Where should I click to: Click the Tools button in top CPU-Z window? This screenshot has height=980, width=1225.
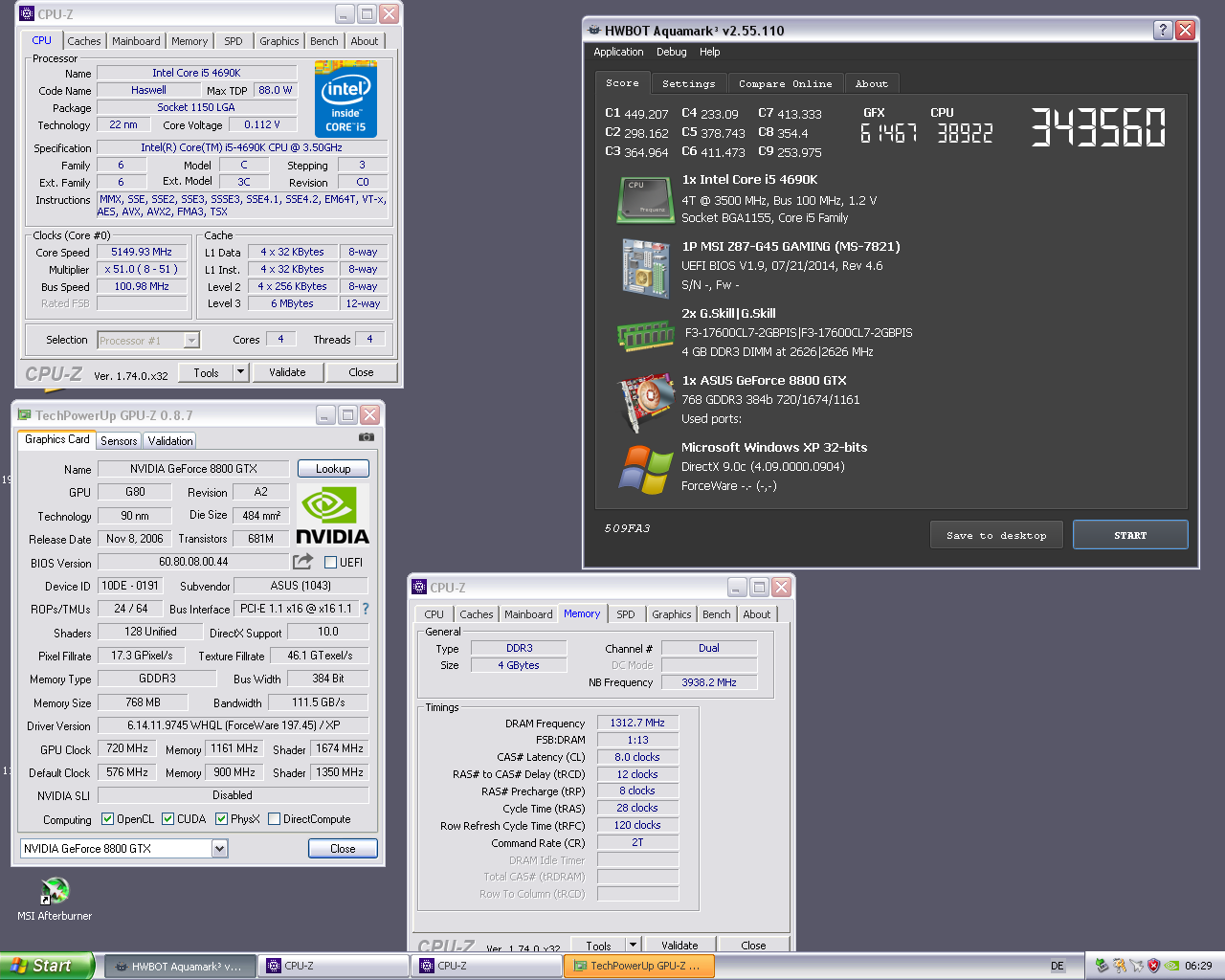pos(206,372)
